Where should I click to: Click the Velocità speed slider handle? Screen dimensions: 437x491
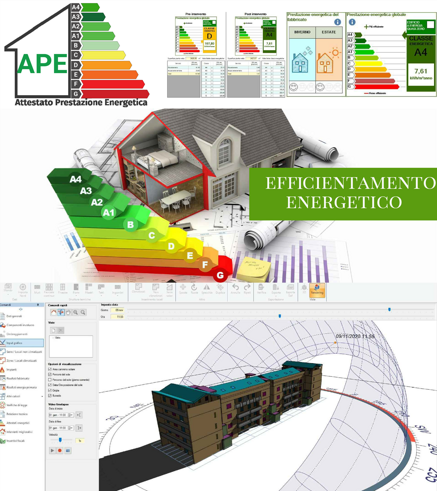(x=60, y=440)
